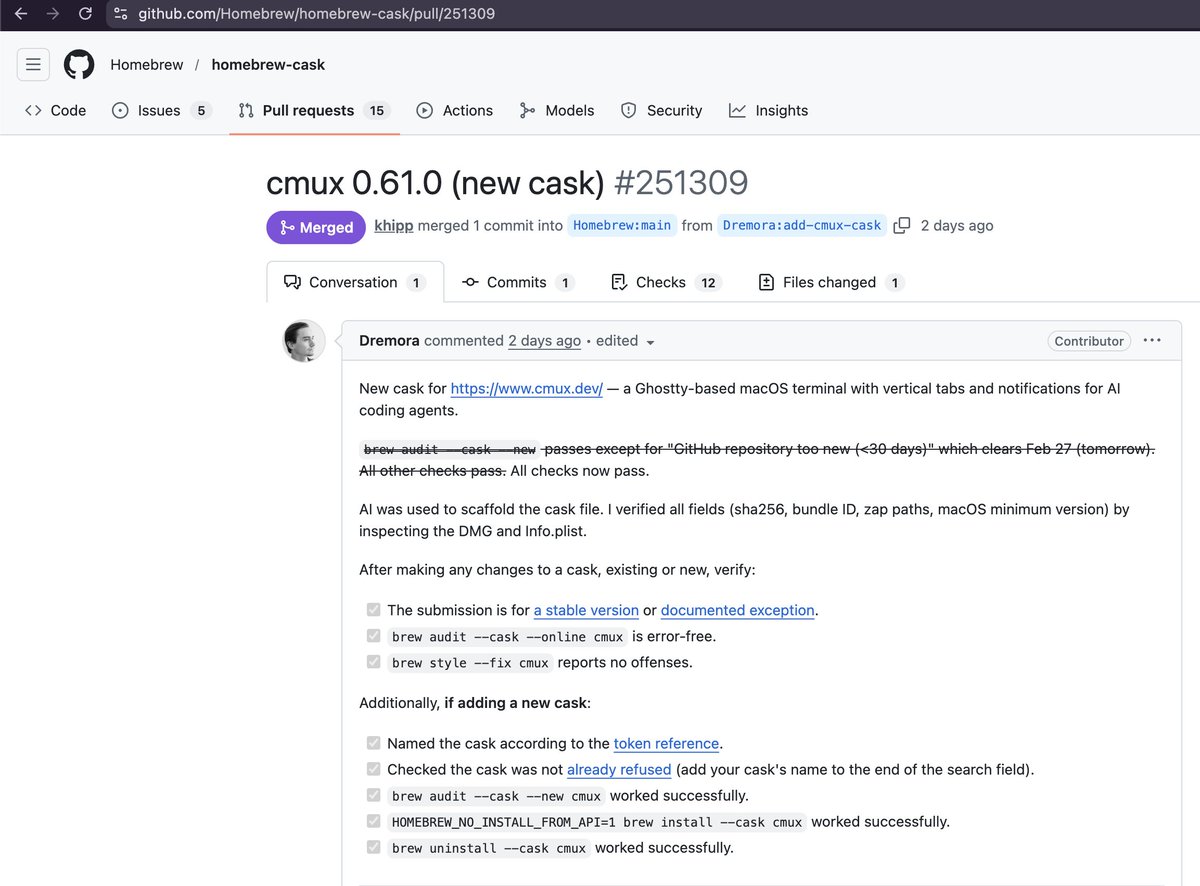Click the GitHub octocat logo
1200x886 pixels.
(x=79, y=65)
